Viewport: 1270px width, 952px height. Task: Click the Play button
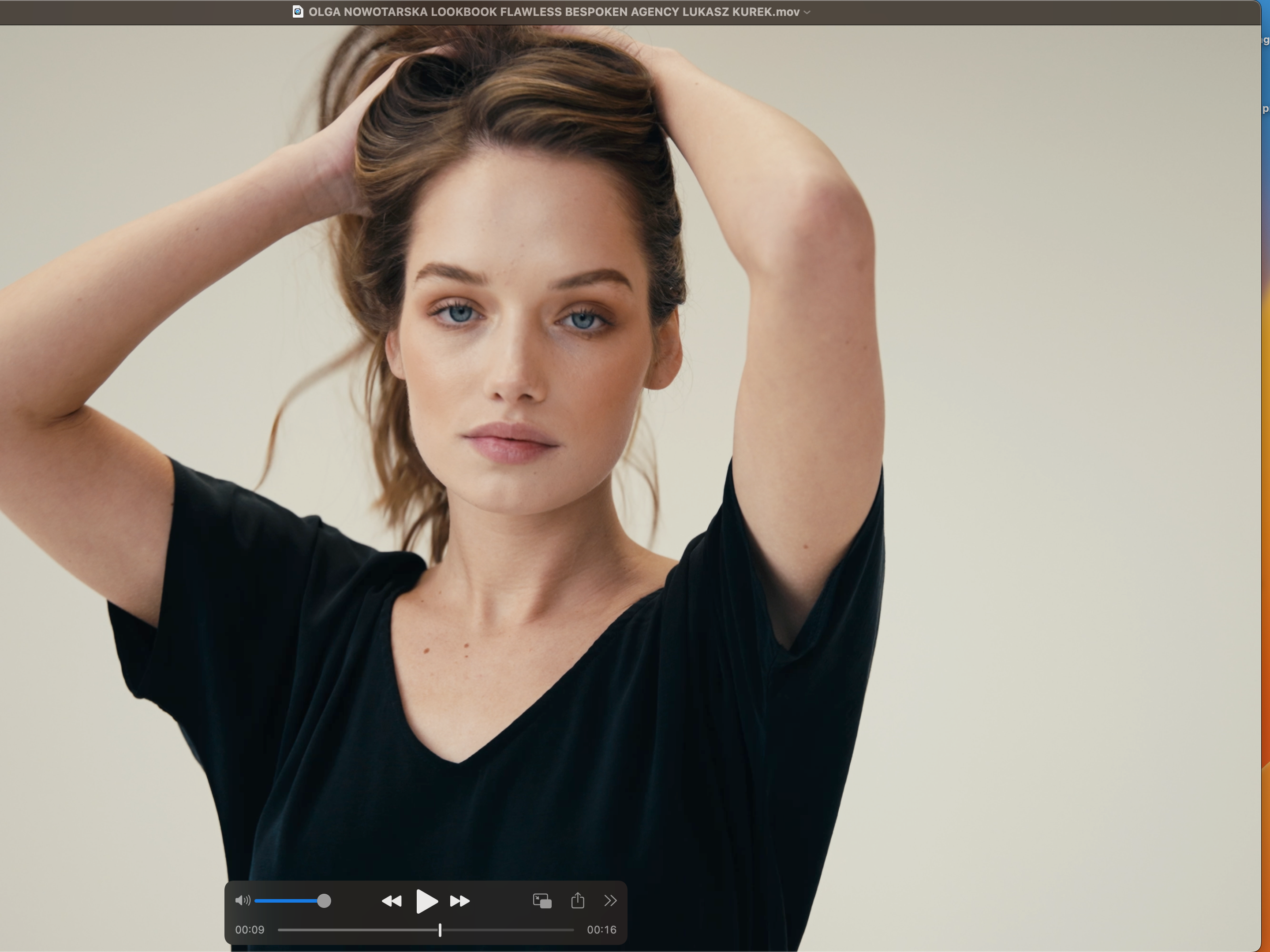[x=426, y=901]
